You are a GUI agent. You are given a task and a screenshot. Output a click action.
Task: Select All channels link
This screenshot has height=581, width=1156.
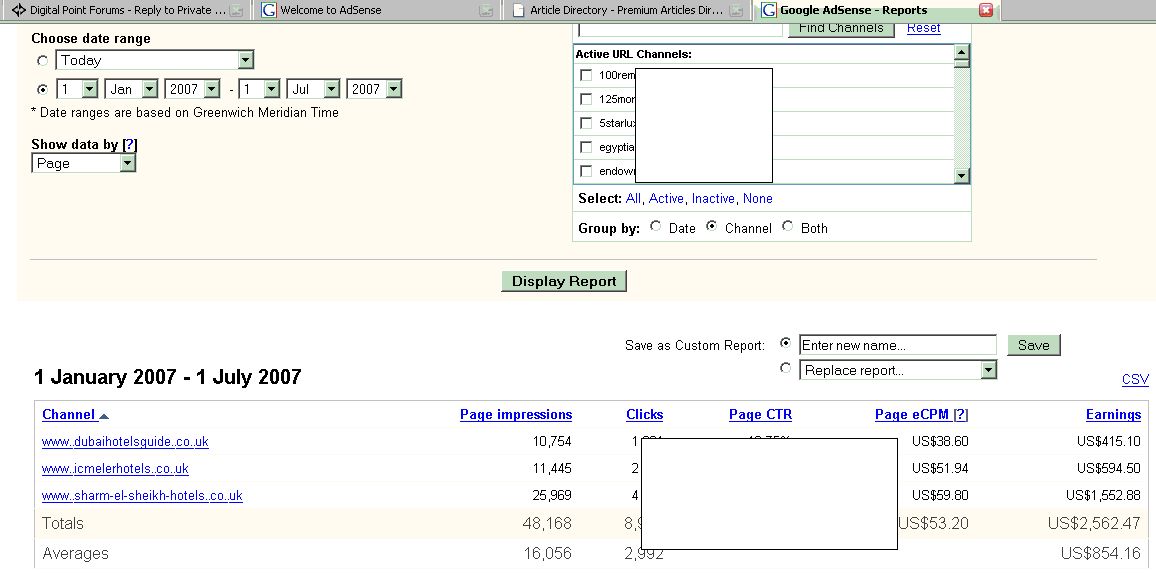tap(633, 198)
